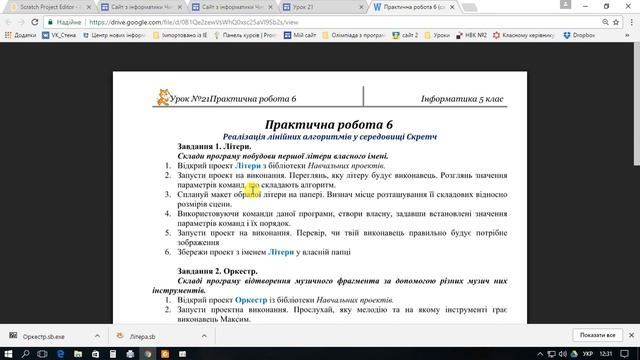Open the taskbar search icon

tap(25, 354)
